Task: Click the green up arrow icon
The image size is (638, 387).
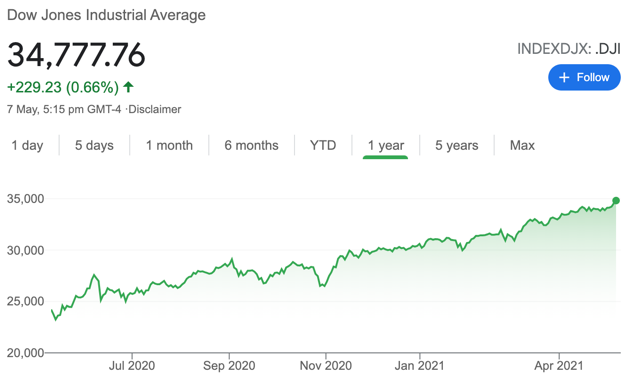Action: pos(128,87)
